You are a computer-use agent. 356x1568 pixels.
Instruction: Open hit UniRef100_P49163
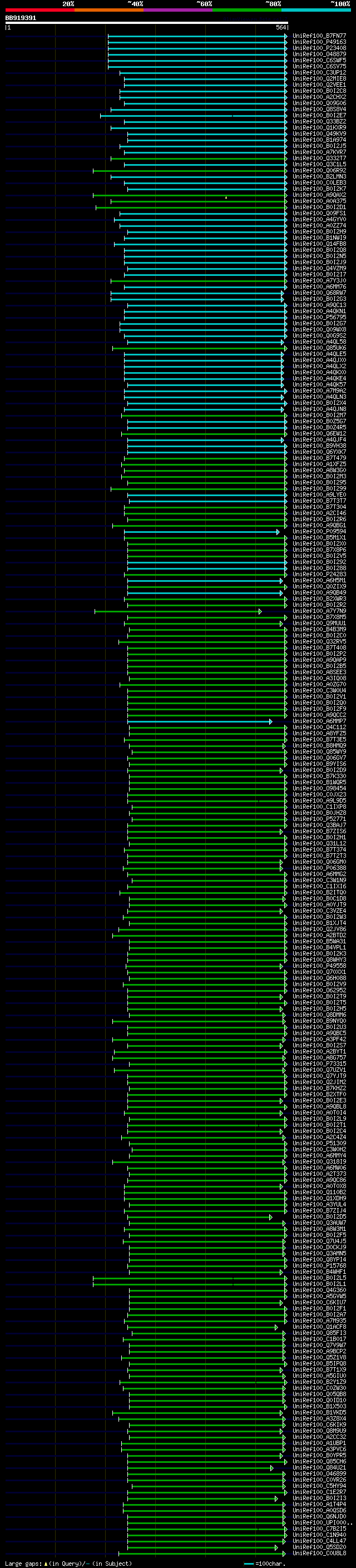pyautogui.click(x=319, y=42)
